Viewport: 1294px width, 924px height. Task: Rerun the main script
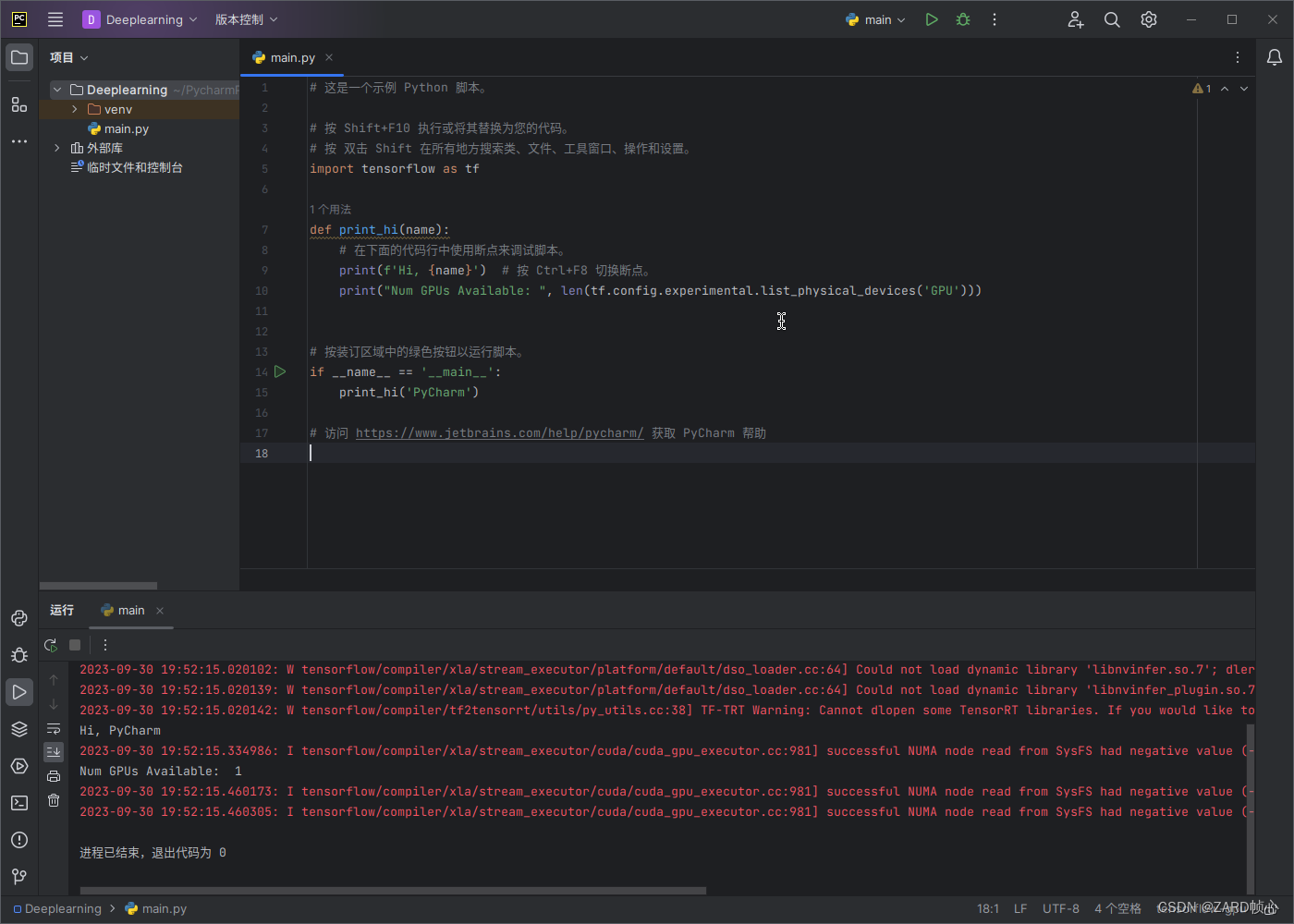point(51,645)
